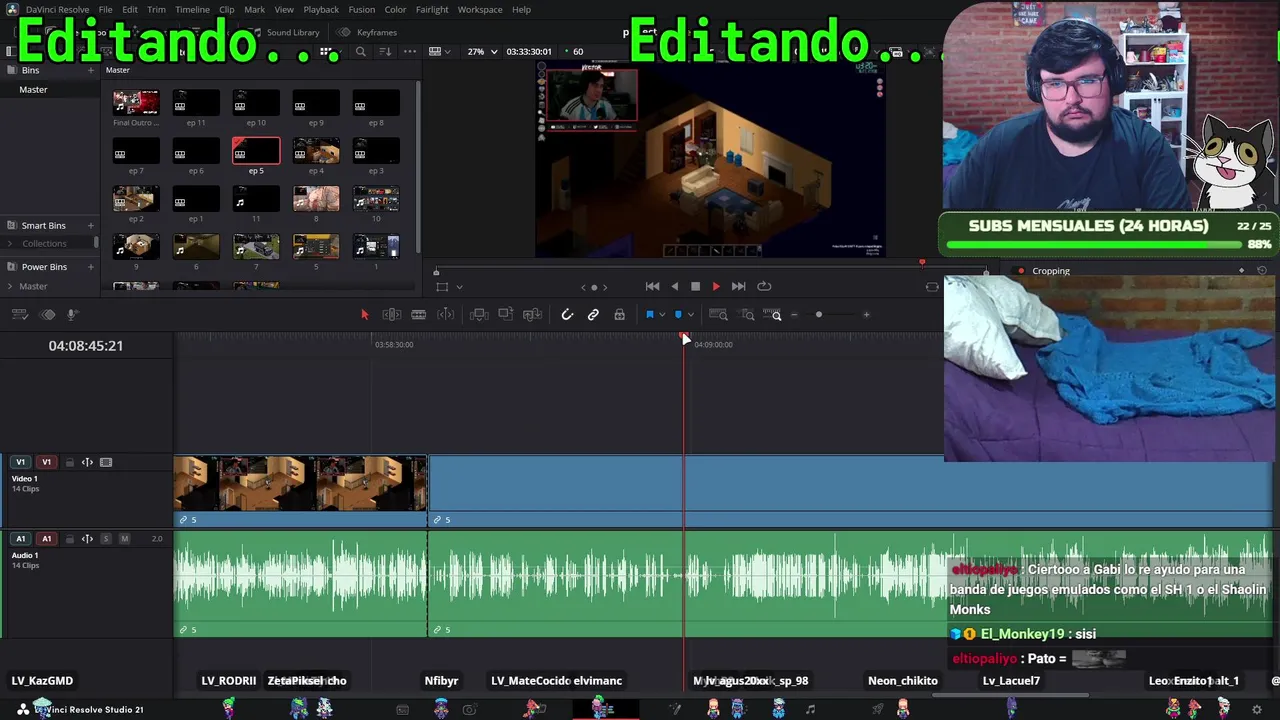Solo the Audio 1 track
The image size is (1280, 720).
coord(106,539)
